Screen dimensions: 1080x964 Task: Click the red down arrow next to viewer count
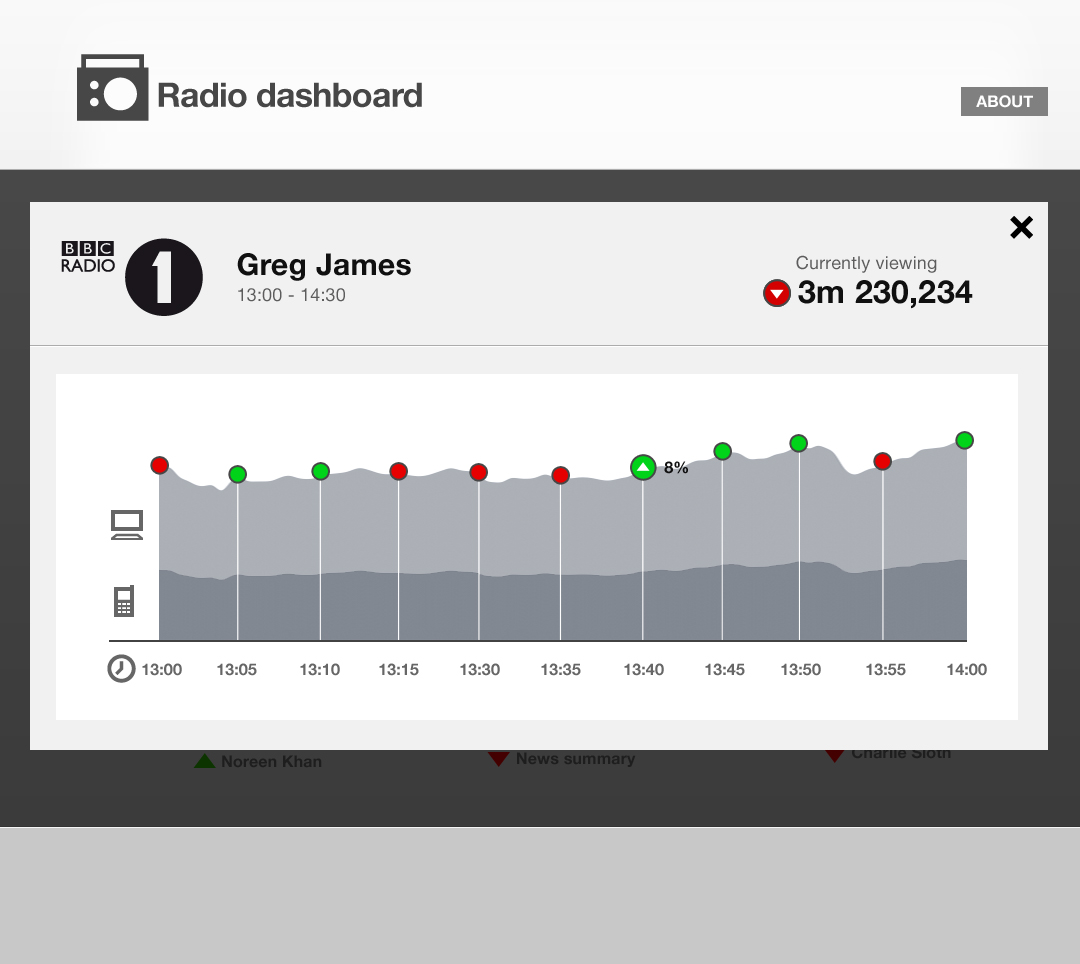coord(777,293)
